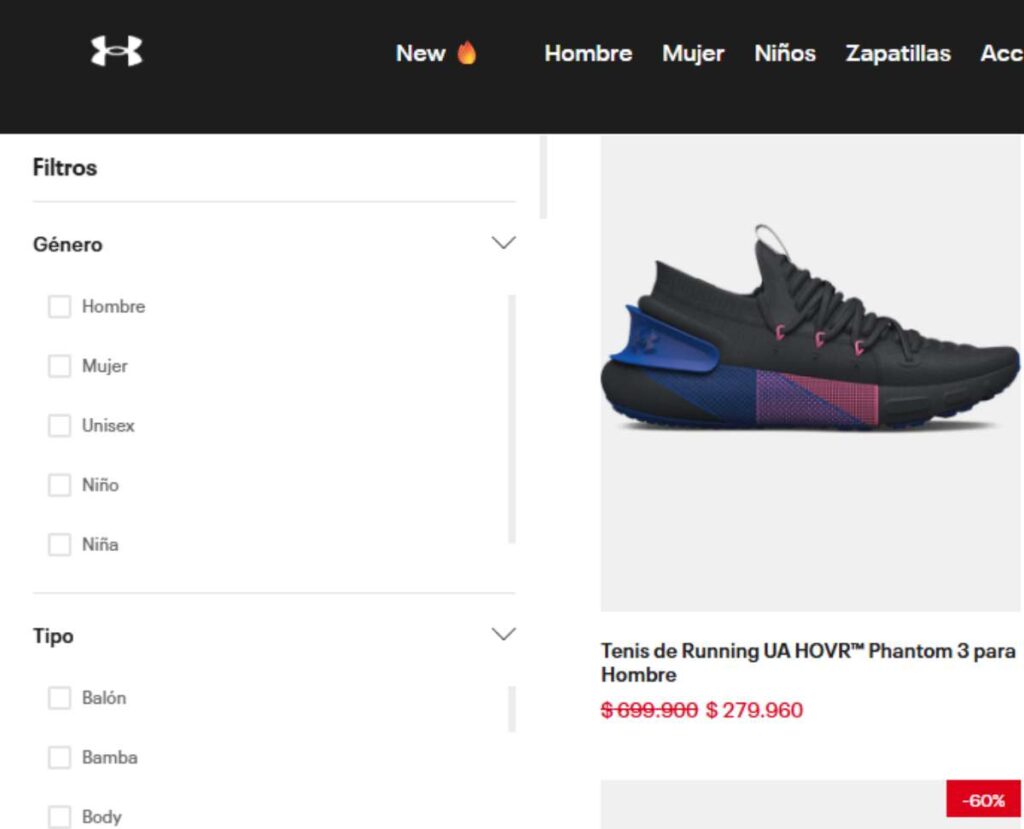Image resolution: width=1024 pixels, height=829 pixels.
Task: Open the Zapatillas category
Action: coord(897,53)
